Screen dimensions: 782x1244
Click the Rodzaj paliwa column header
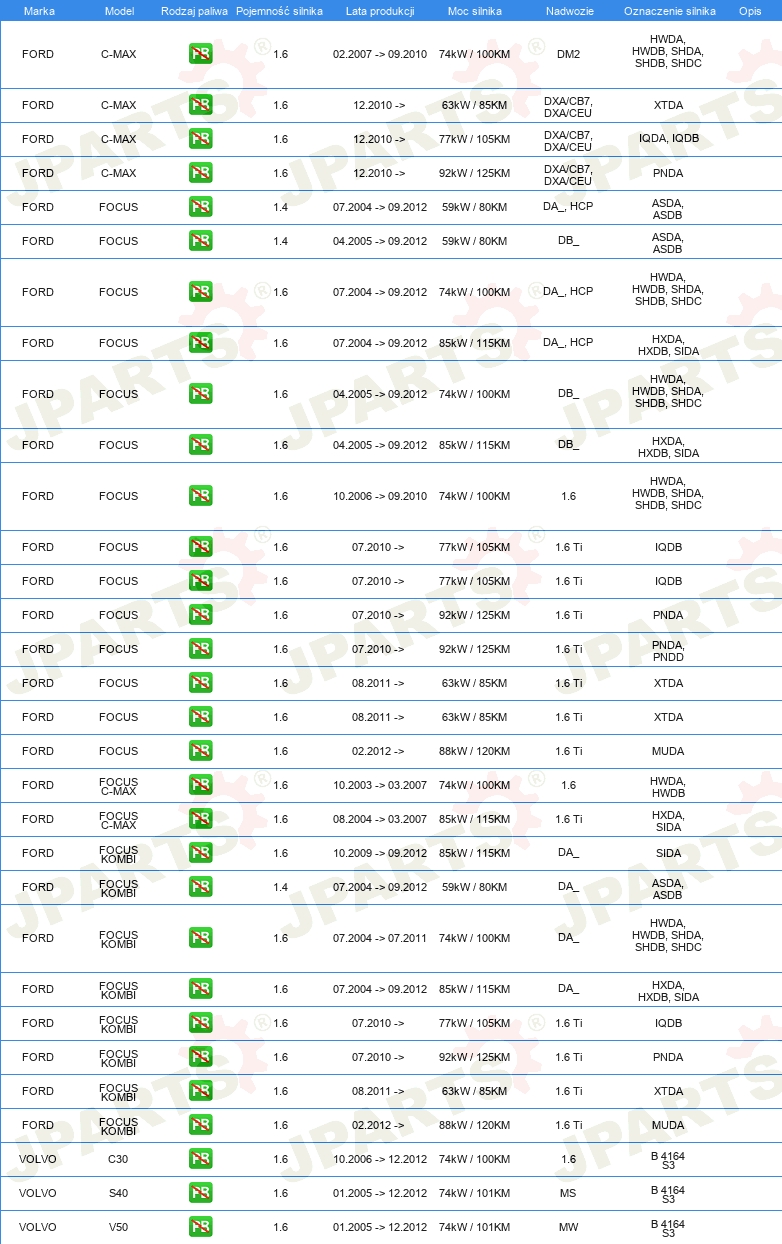click(194, 10)
